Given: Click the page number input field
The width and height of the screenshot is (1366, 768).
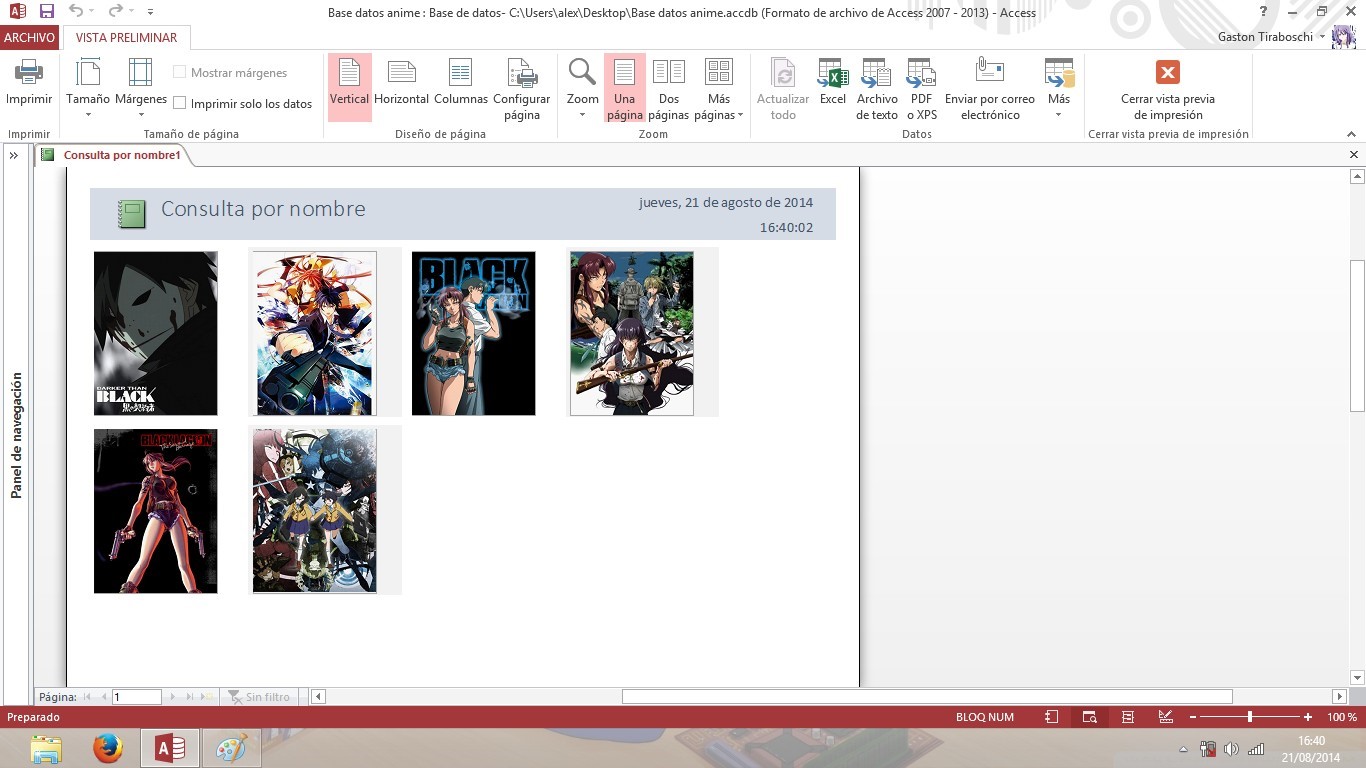Looking at the screenshot, I should point(136,697).
